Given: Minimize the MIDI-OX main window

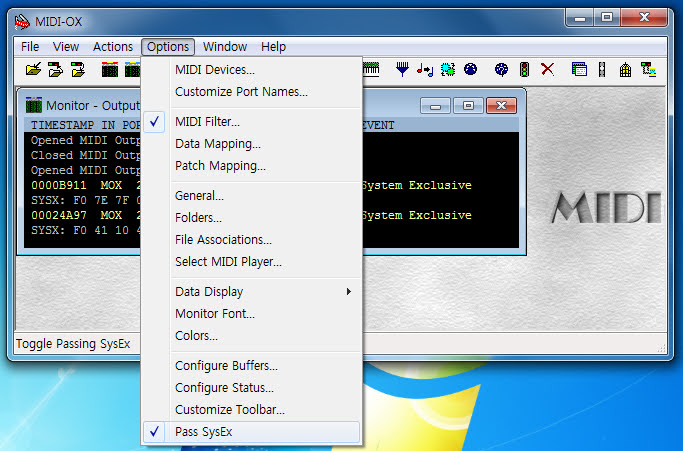Looking at the screenshot, I should pos(580,17).
